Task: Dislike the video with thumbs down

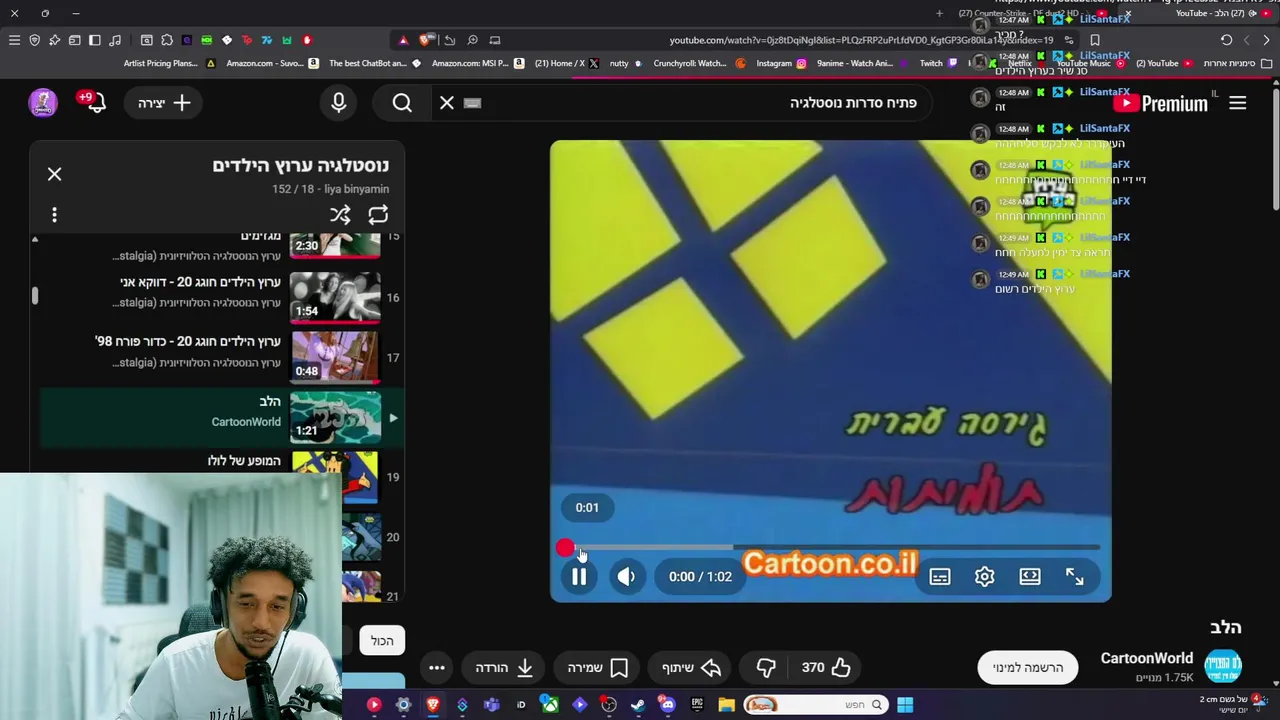Action: click(766, 667)
